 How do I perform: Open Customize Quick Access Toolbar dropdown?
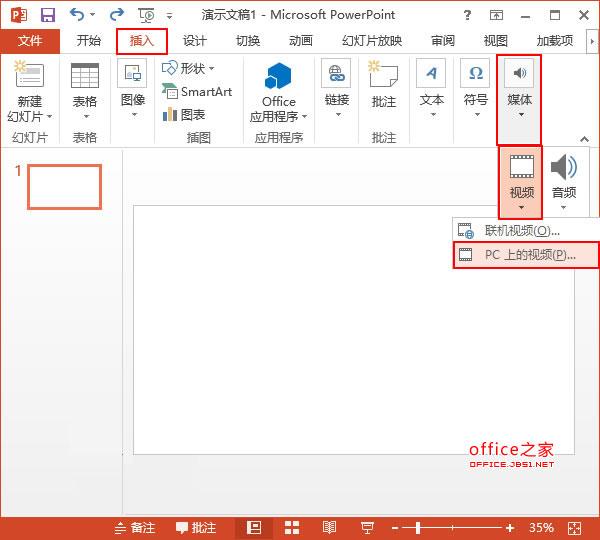169,16
